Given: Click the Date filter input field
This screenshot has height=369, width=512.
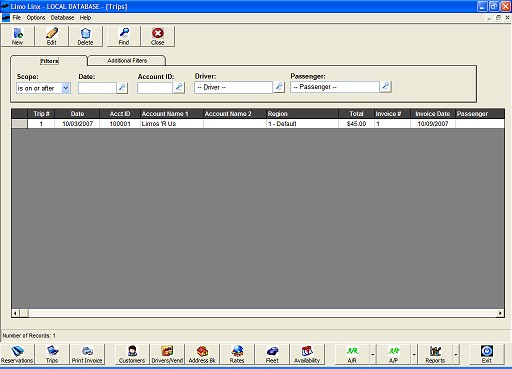Looking at the screenshot, I should tap(97, 88).
